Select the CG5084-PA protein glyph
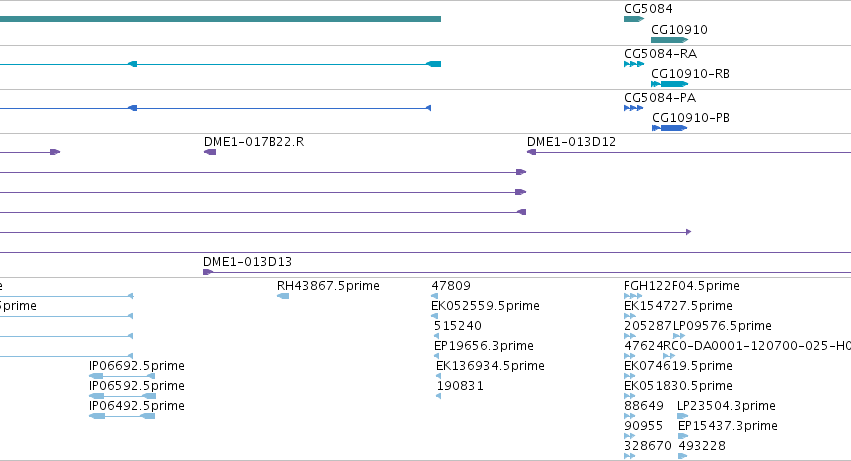Image resolution: width=851 pixels, height=461 pixels. pos(633,108)
